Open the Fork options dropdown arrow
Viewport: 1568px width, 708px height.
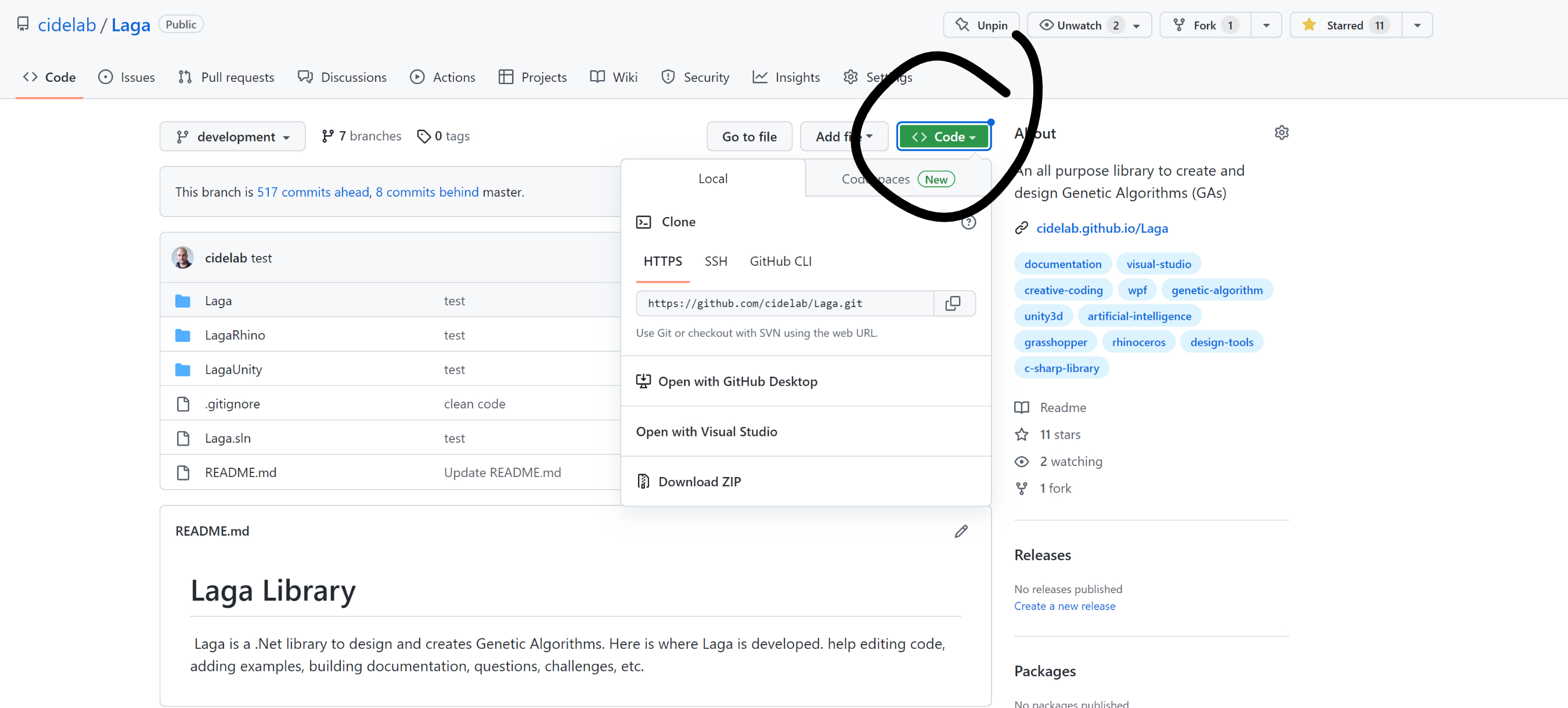[x=1266, y=25]
